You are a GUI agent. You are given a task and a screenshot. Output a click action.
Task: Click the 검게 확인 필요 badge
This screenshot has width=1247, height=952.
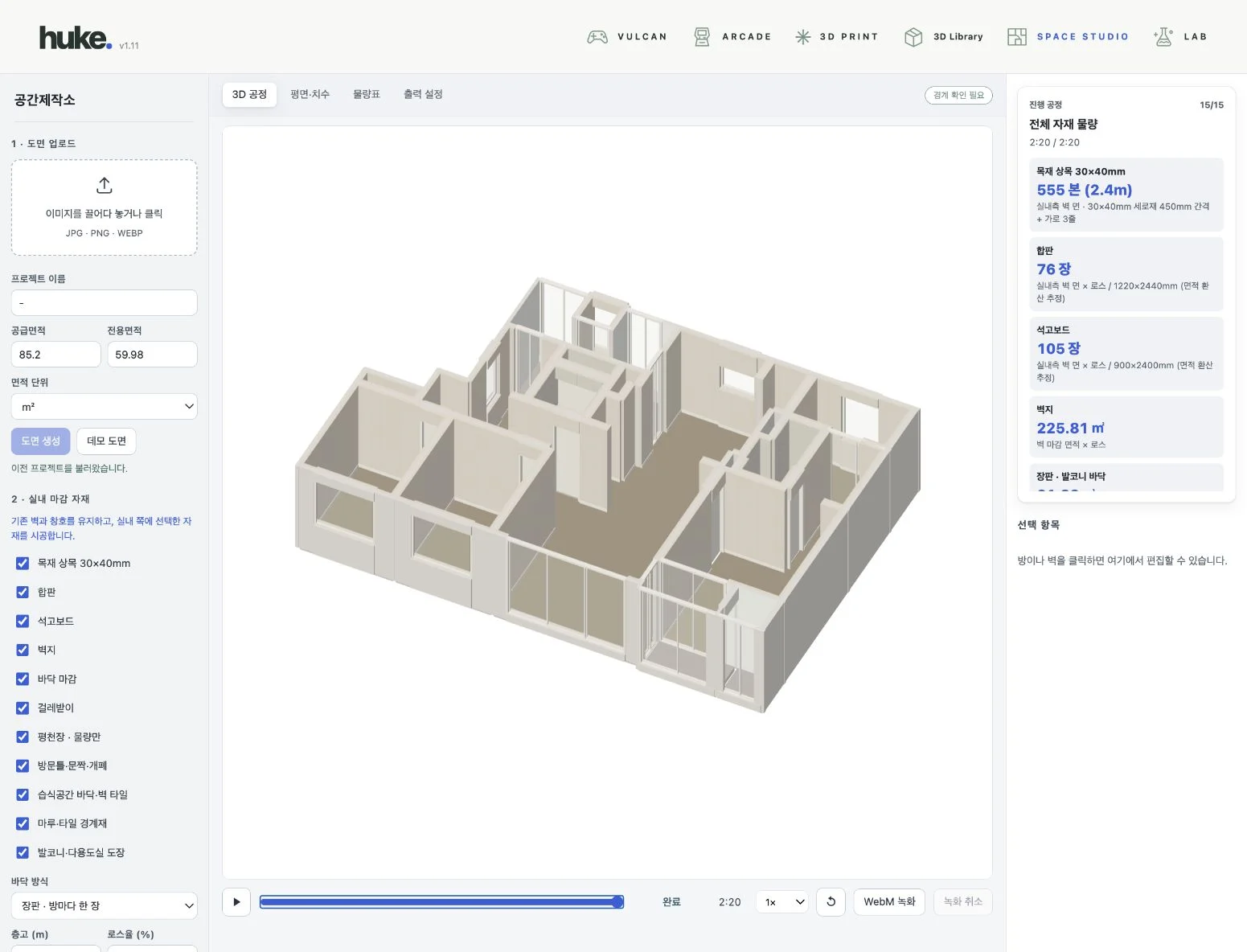tap(958, 95)
